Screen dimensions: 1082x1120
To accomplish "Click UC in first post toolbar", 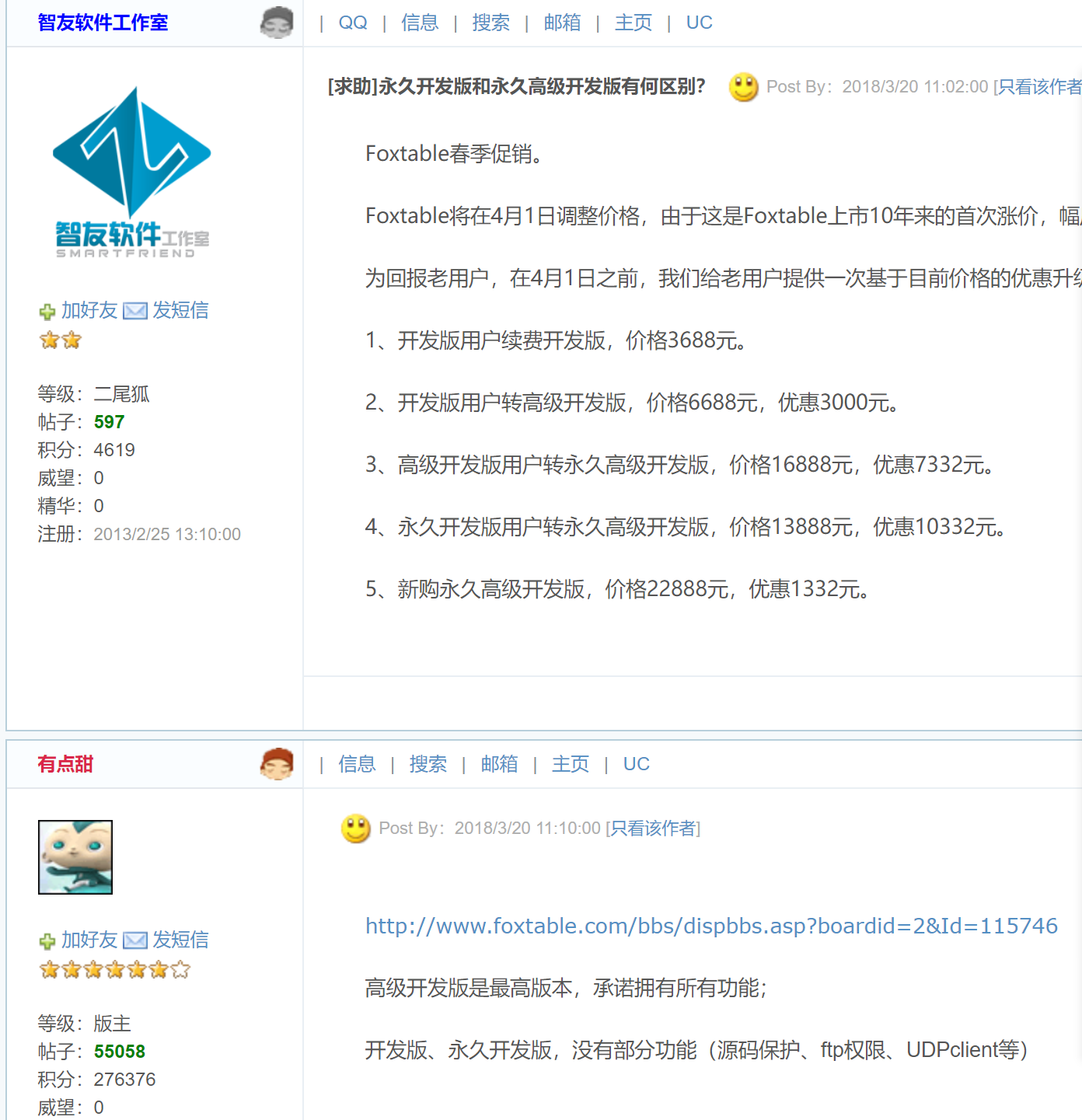I will click(x=699, y=23).
